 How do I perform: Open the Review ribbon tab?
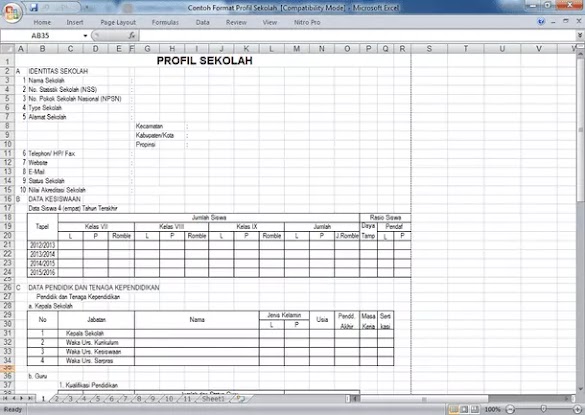(236, 22)
